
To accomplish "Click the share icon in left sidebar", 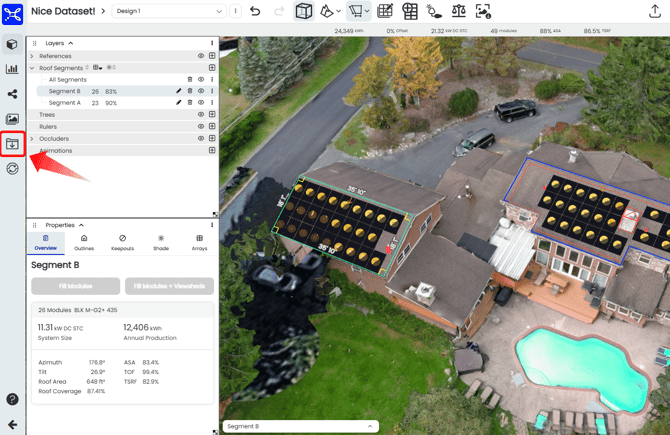I will [x=12, y=94].
